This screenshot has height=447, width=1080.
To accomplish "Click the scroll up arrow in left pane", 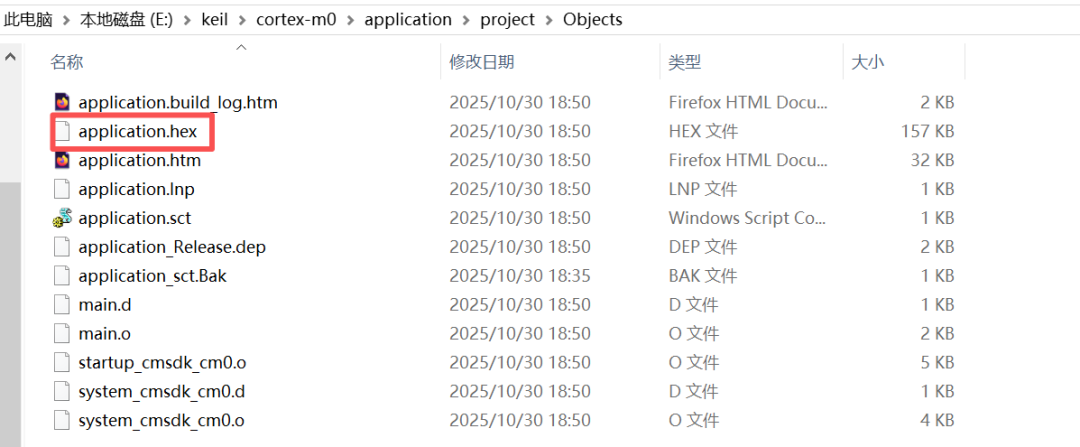I will (11, 57).
